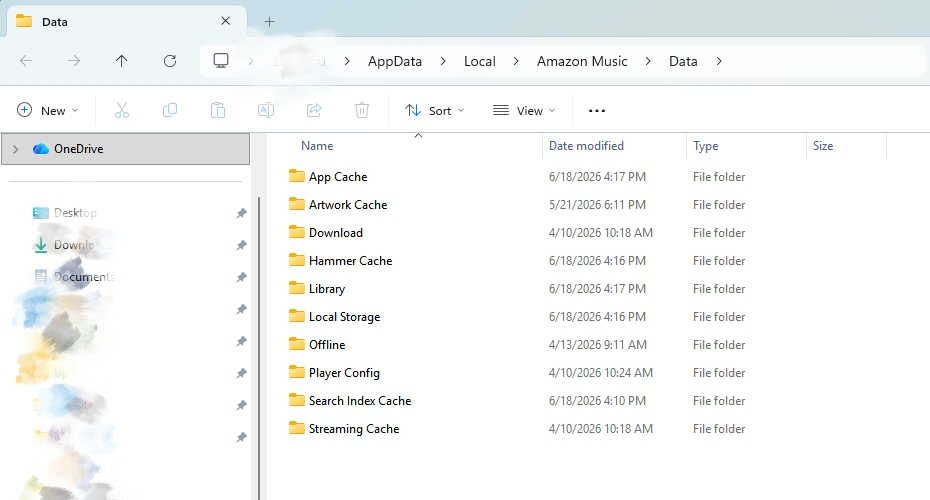Expand chevron after Local in address bar
Screen dimensions: 930x500
516,61
